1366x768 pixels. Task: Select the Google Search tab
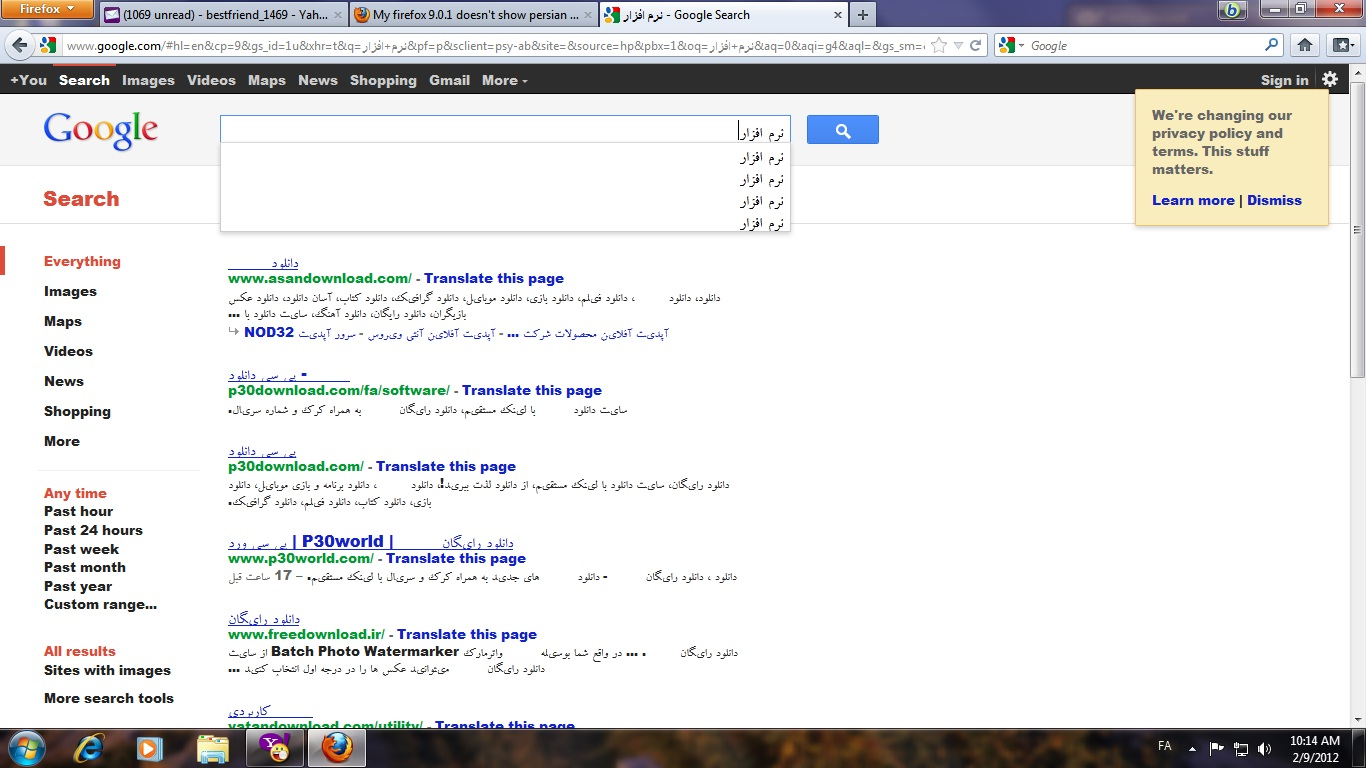click(x=722, y=15)
